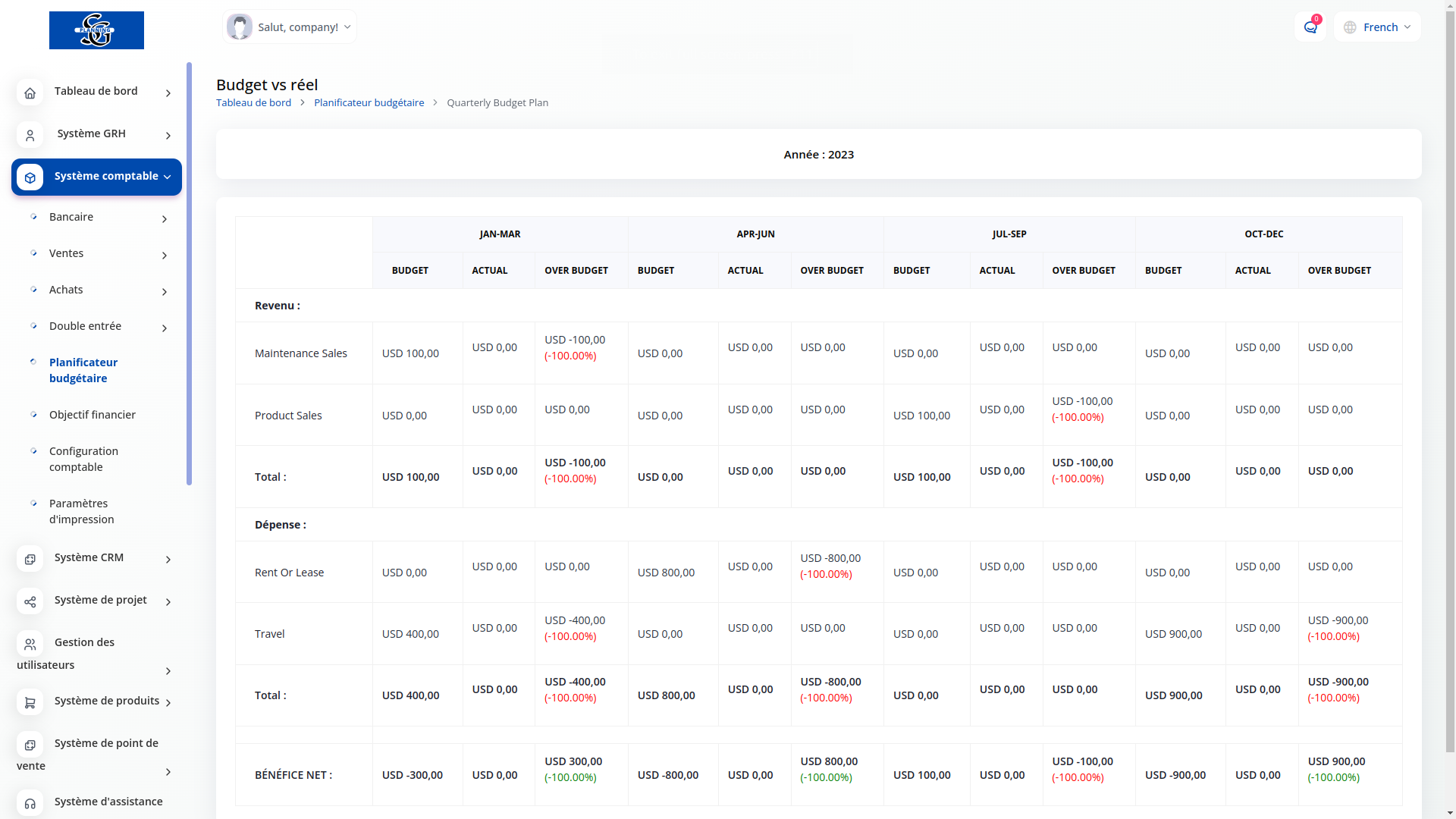This screenshot has width=1456, height=819.
Task: Click the Système GRH person icon
Action: [x=30, y=135]
